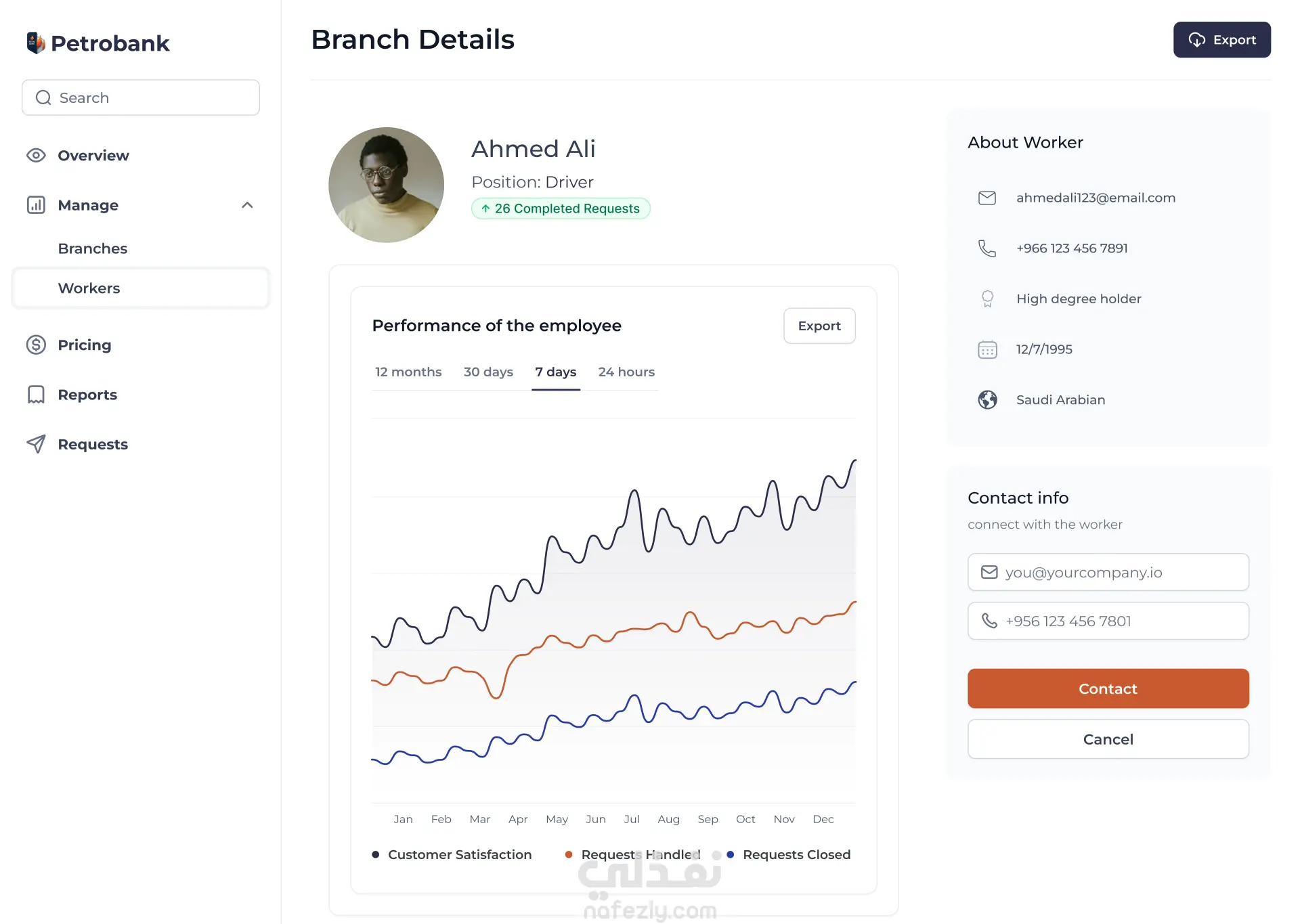This screenshot has height=924, width=1300.
Task: Click the nationality globe icon
Action: click(987, 400)
